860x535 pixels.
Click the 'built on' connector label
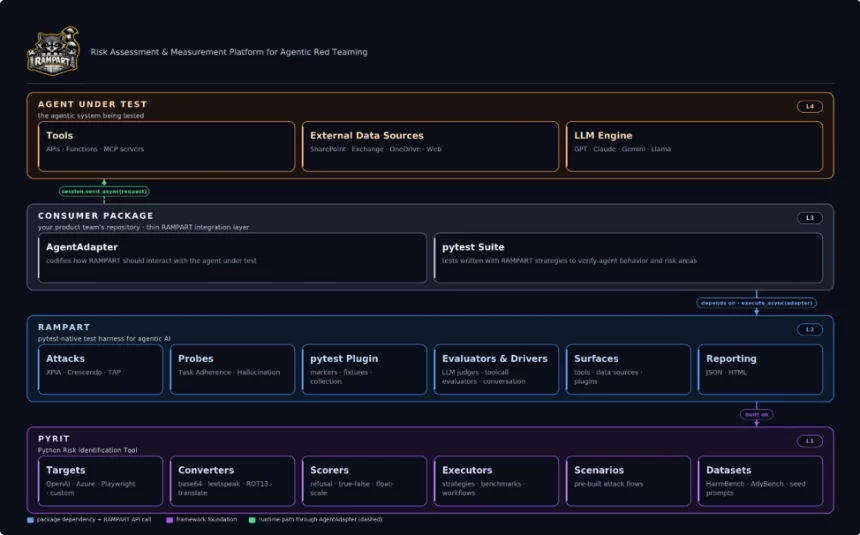(756, 414)
